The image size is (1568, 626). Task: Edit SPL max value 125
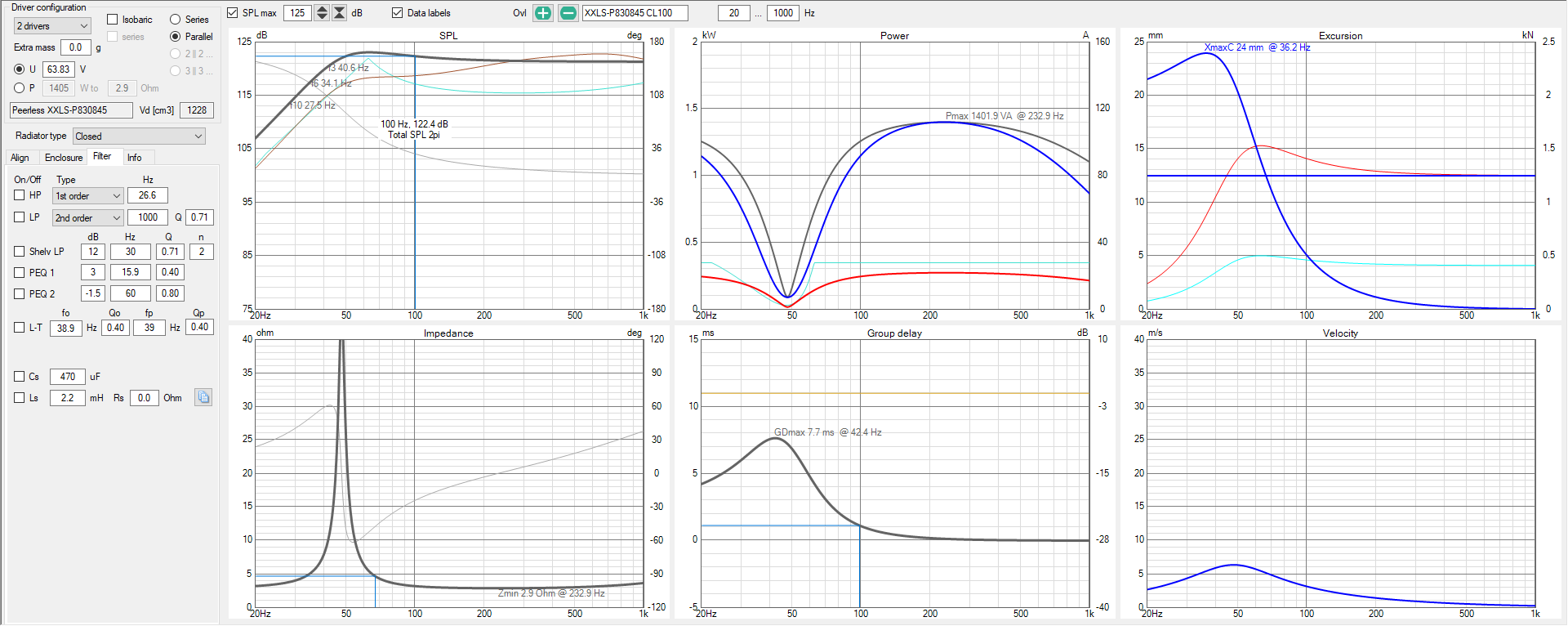pos(298,13)
